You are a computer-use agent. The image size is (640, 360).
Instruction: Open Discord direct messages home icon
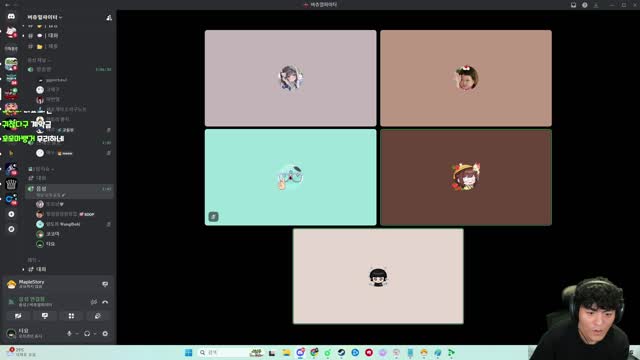(11, 16)
